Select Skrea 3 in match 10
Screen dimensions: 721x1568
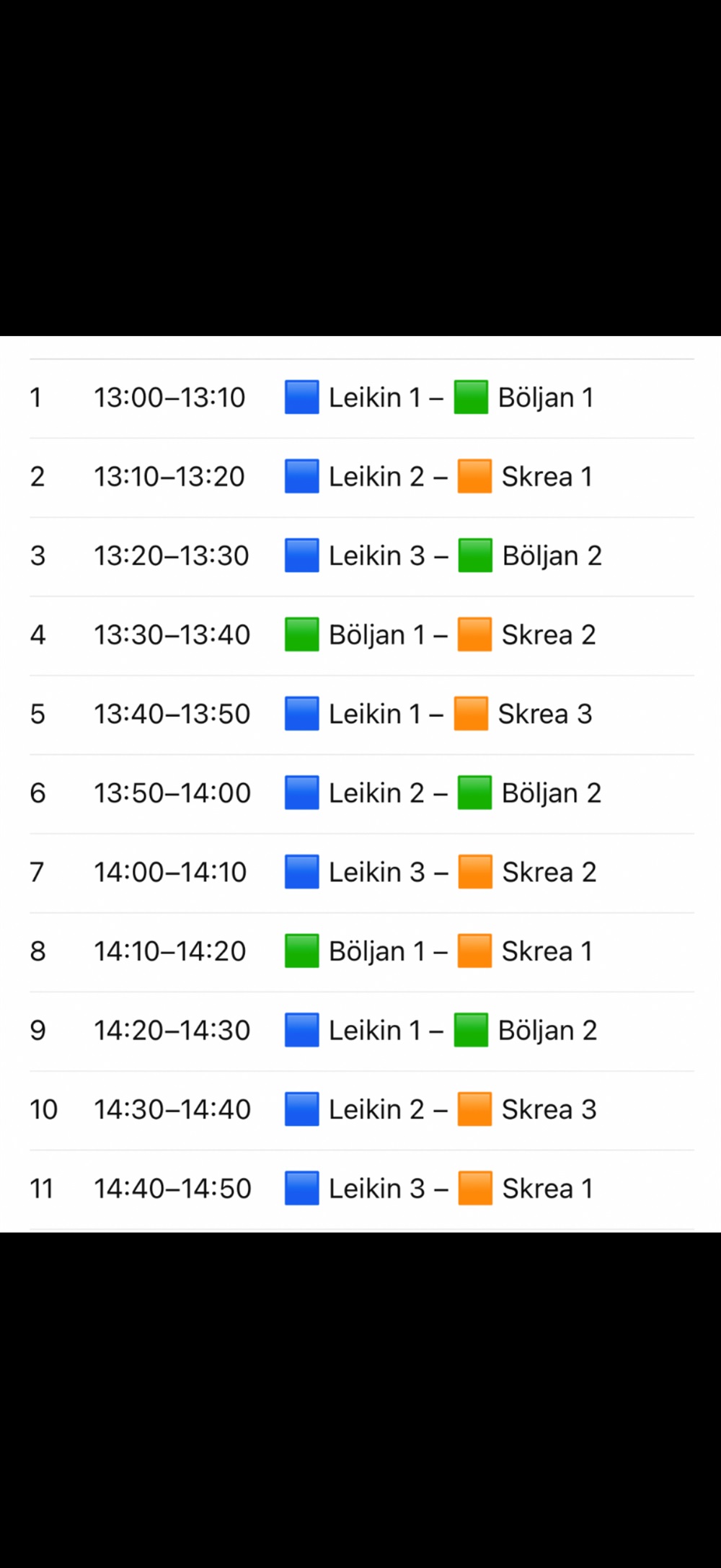[549, 1109]
